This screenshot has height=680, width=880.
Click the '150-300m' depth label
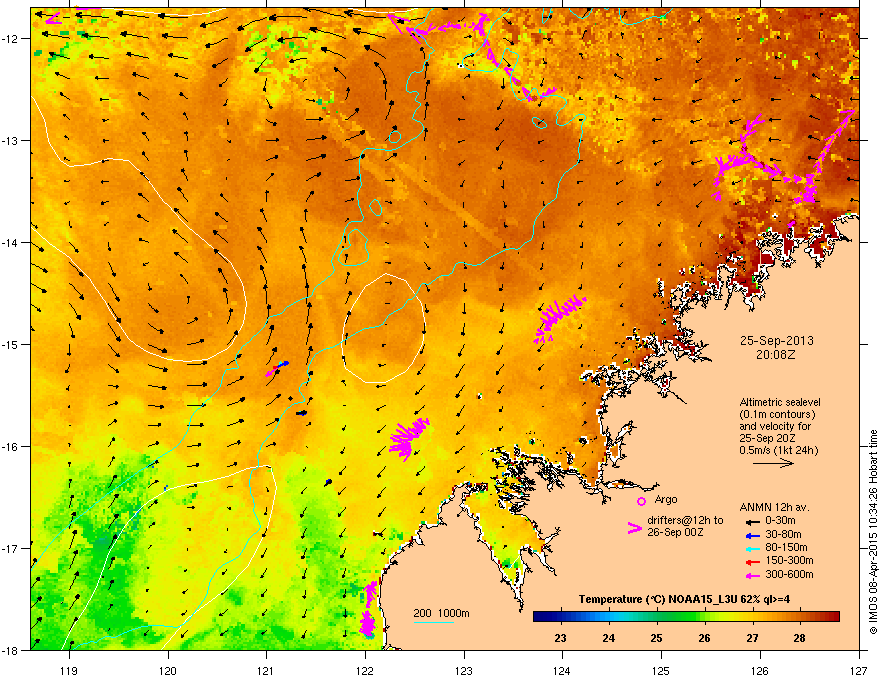(789, 560)
